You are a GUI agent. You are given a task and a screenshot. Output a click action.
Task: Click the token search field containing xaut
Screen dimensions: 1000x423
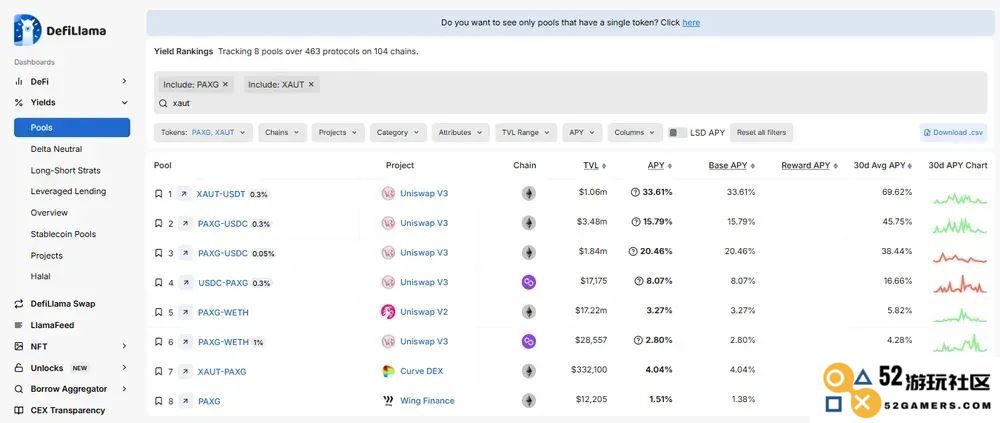(x=572, y=103)
